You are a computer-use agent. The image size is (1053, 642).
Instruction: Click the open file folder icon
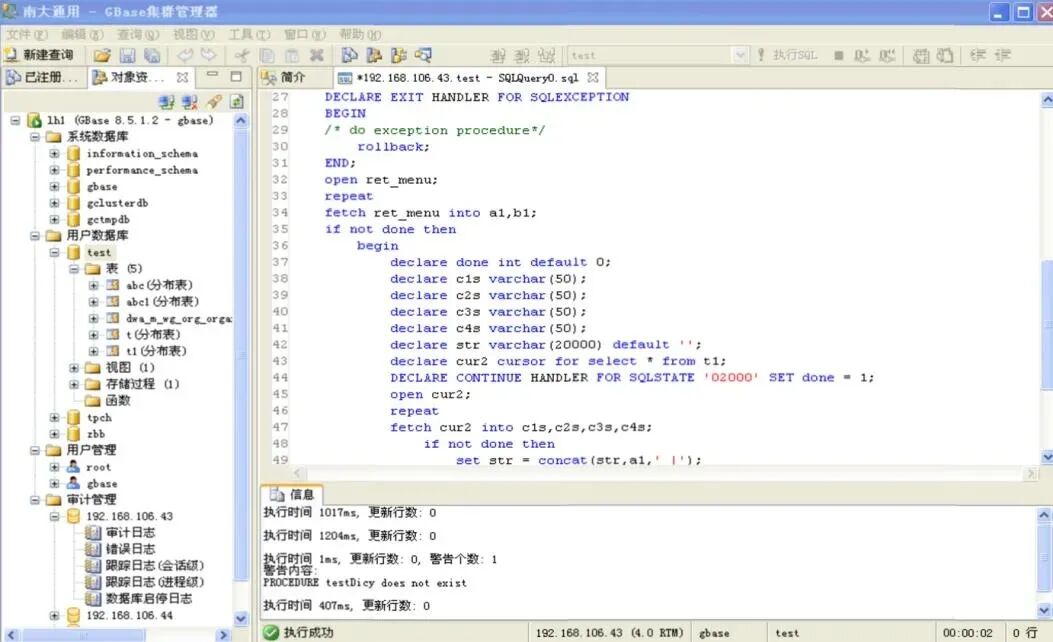point(102,56)
